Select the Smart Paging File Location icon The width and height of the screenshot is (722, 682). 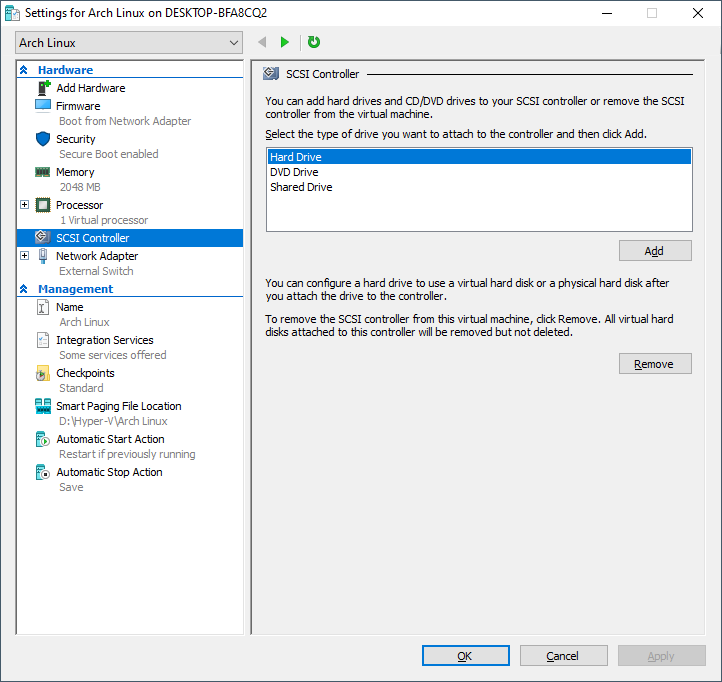click(43, 406)
